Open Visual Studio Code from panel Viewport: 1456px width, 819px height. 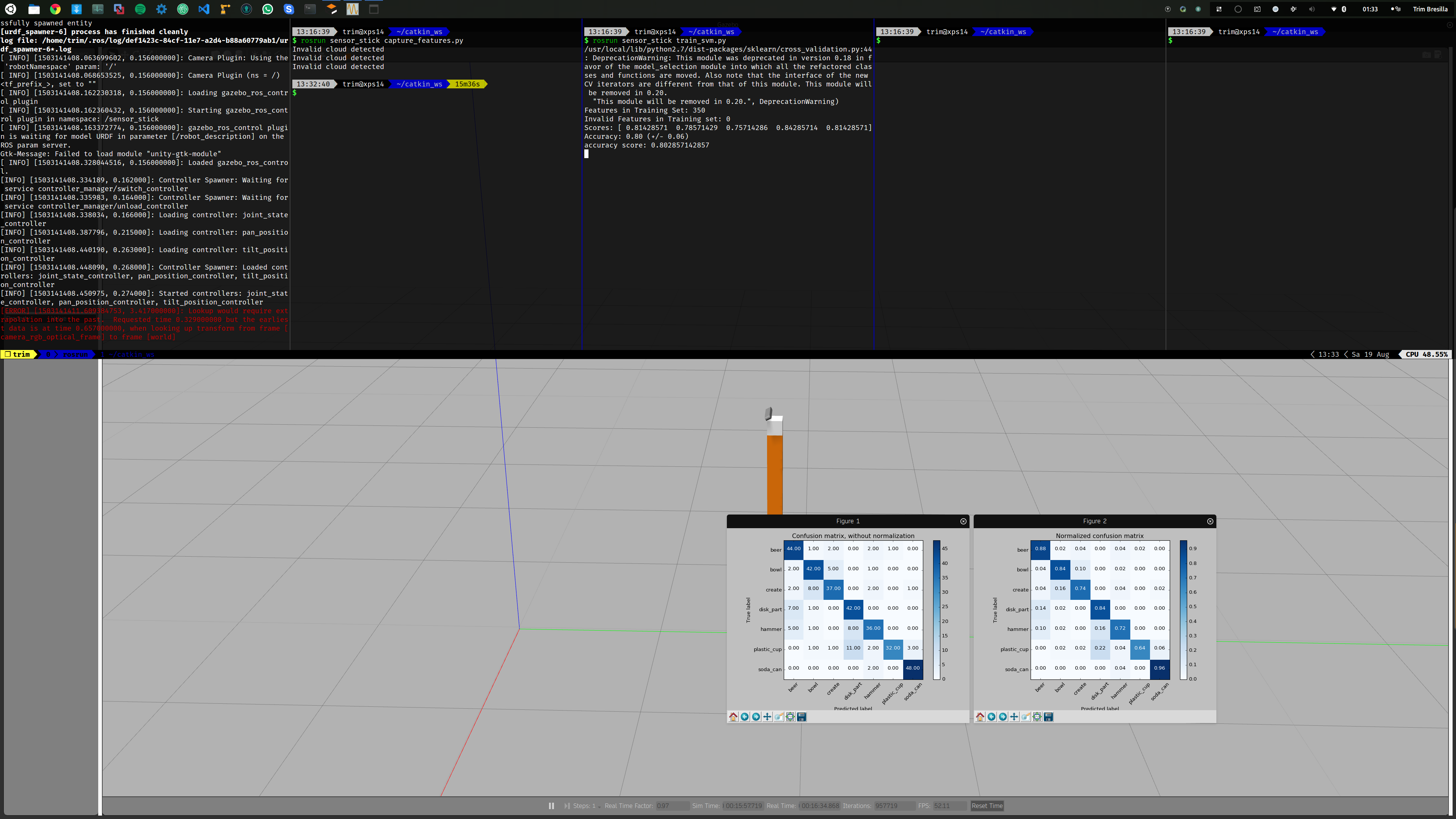(x=204, y=9)
